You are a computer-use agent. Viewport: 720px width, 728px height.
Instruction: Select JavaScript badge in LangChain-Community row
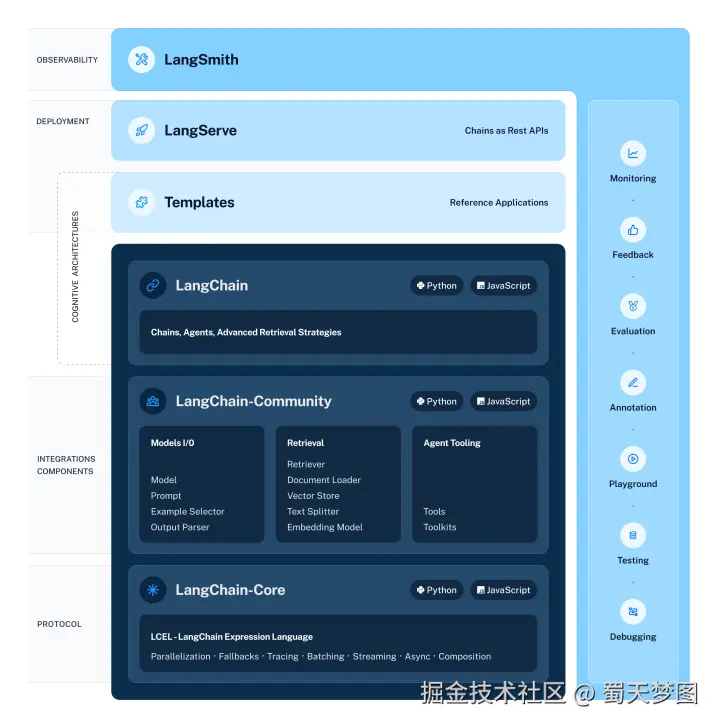click(x=504, y=401)
